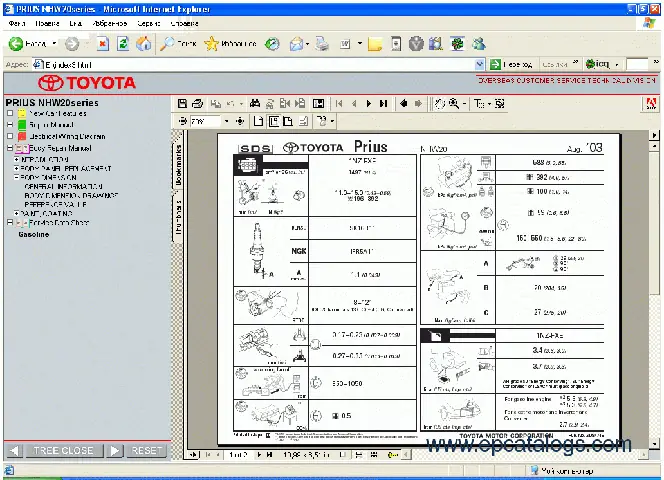This screenshot has height=480, width=664.
Task: Toggle the navigation pane icon
Action: point(318,103)
